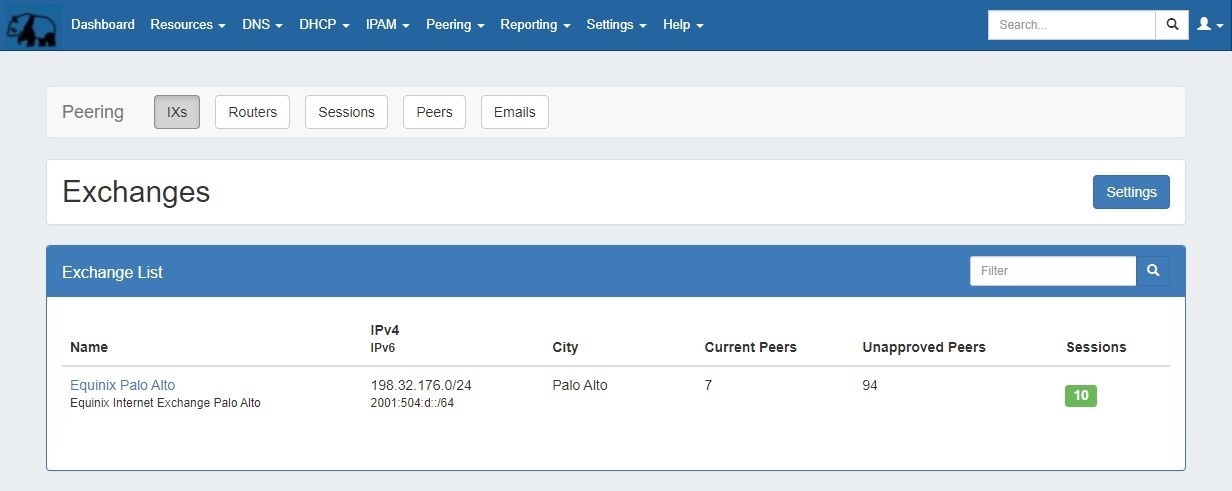1232x491 pixels.
Task: Open the Reporting dropdown menu
Action: tap(535, 25)
